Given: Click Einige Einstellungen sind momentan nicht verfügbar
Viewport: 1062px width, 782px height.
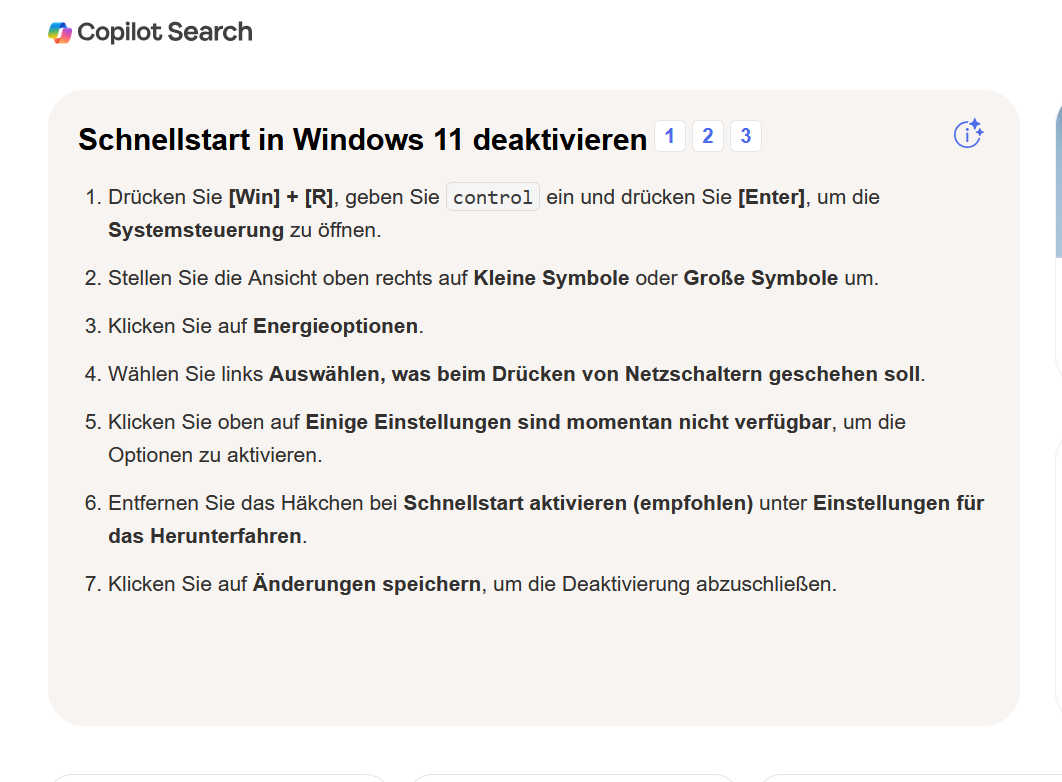Looking at the screenshot, I should [567, 422].
